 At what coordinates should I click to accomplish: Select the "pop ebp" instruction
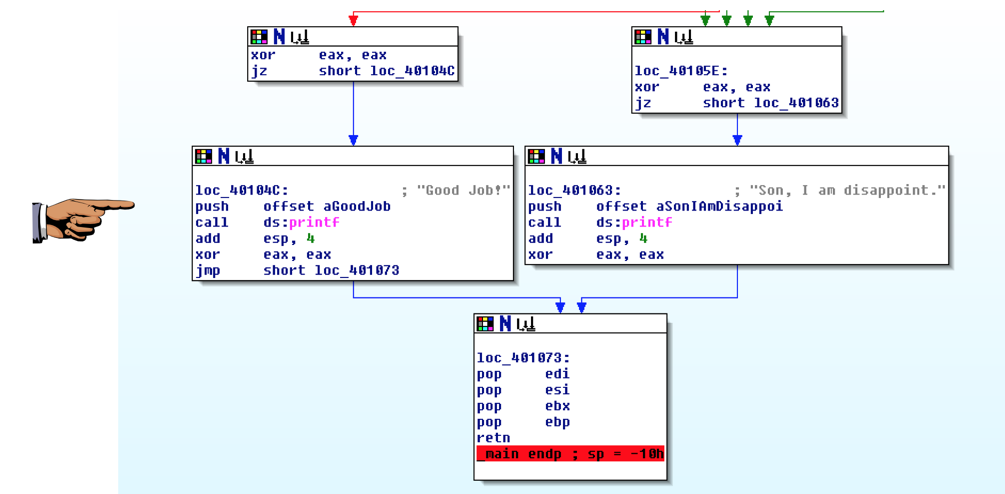point(524,422)
